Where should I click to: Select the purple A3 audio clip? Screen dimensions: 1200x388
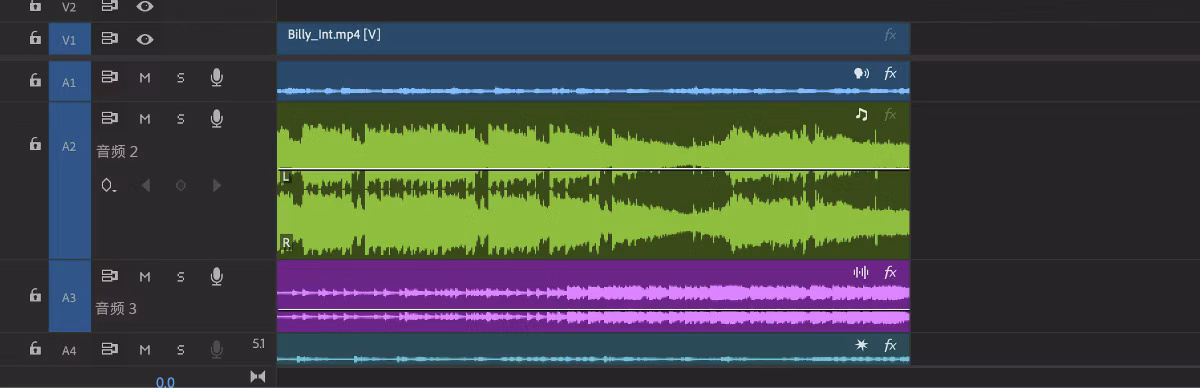(x=593, y=296)
